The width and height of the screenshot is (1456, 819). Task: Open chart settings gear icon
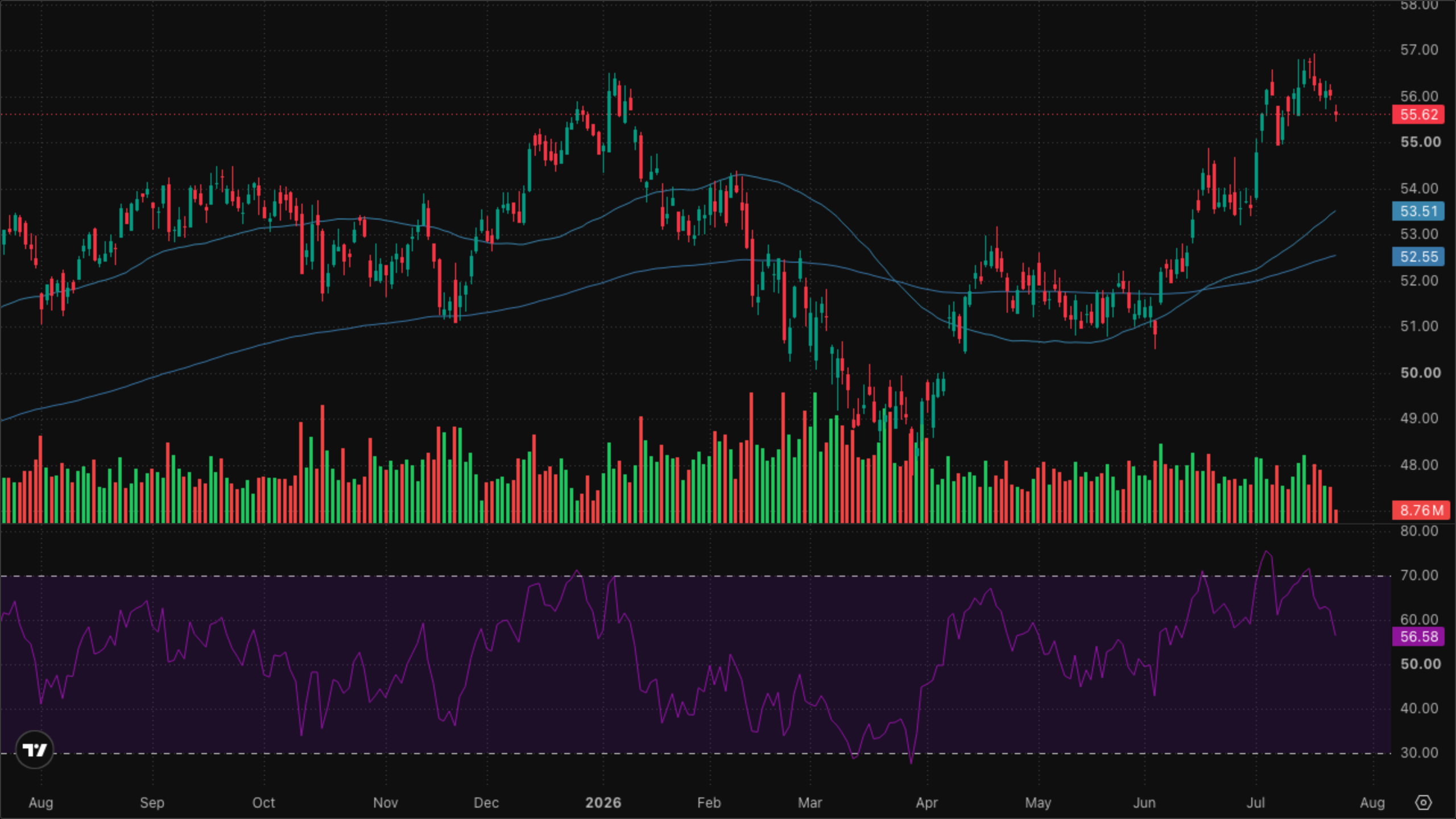(1423, 803)
